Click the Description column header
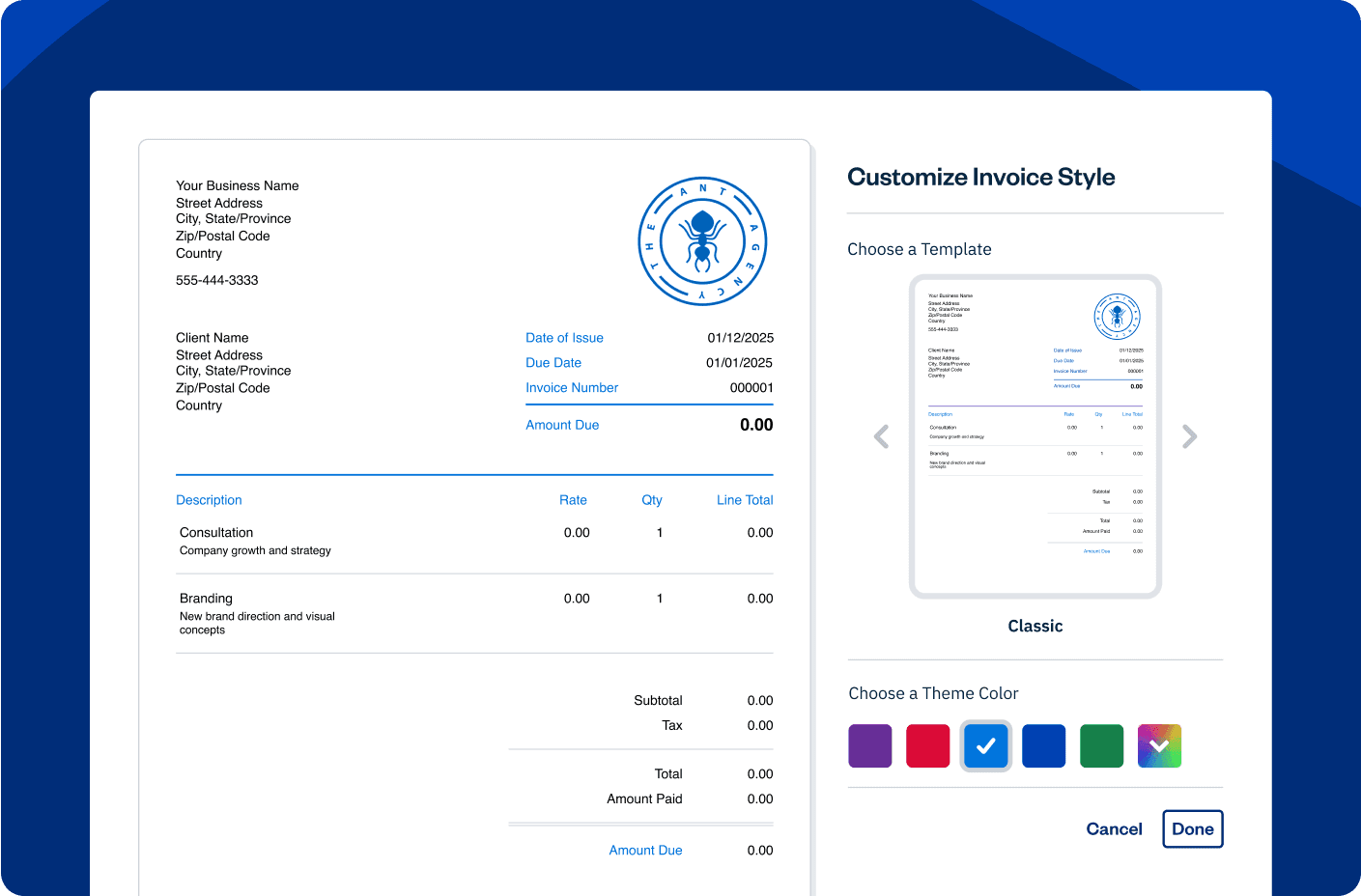 (209, 500)
